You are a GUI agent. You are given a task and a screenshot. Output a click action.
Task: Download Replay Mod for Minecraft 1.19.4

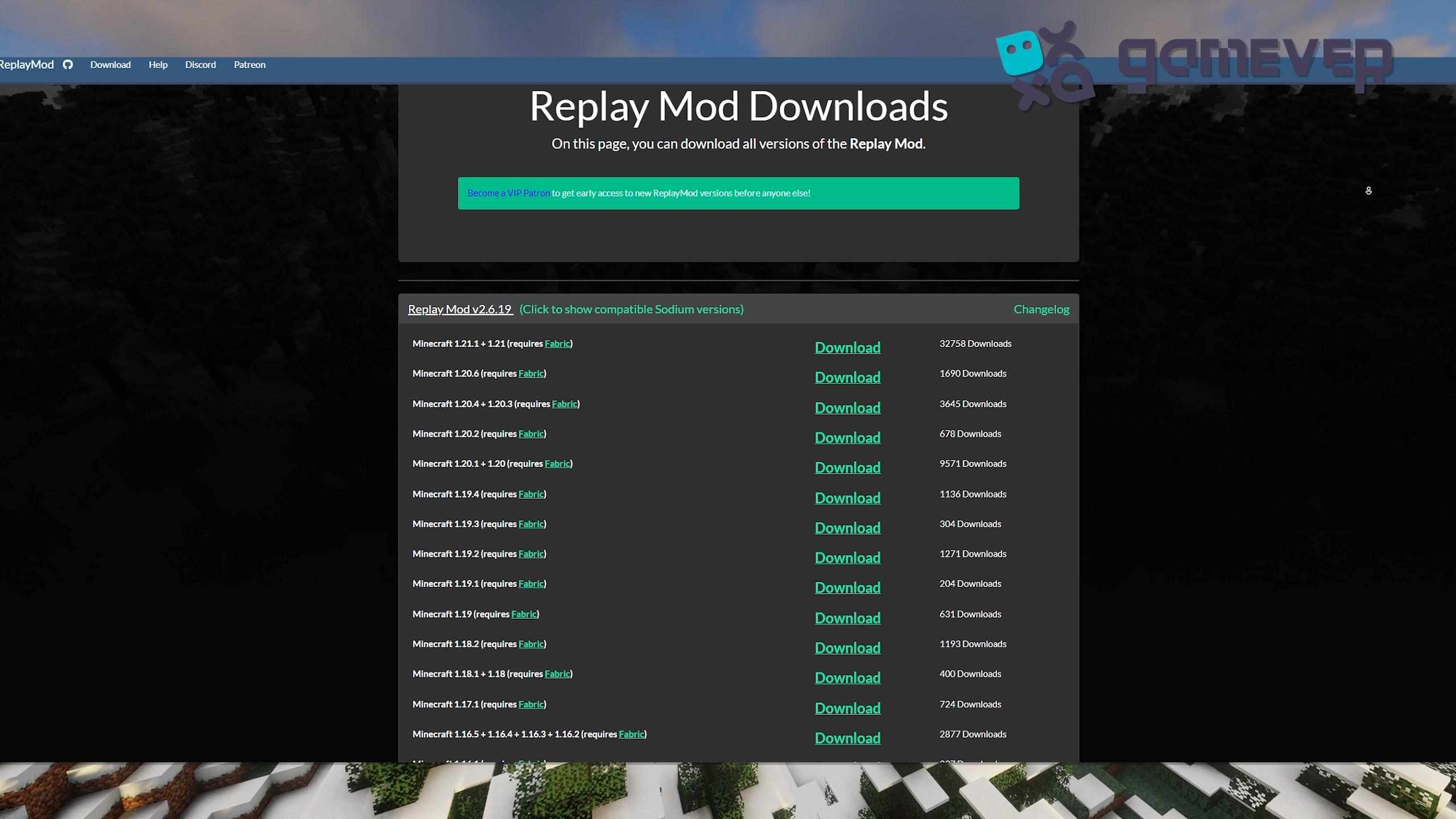(x=847, y=498)
